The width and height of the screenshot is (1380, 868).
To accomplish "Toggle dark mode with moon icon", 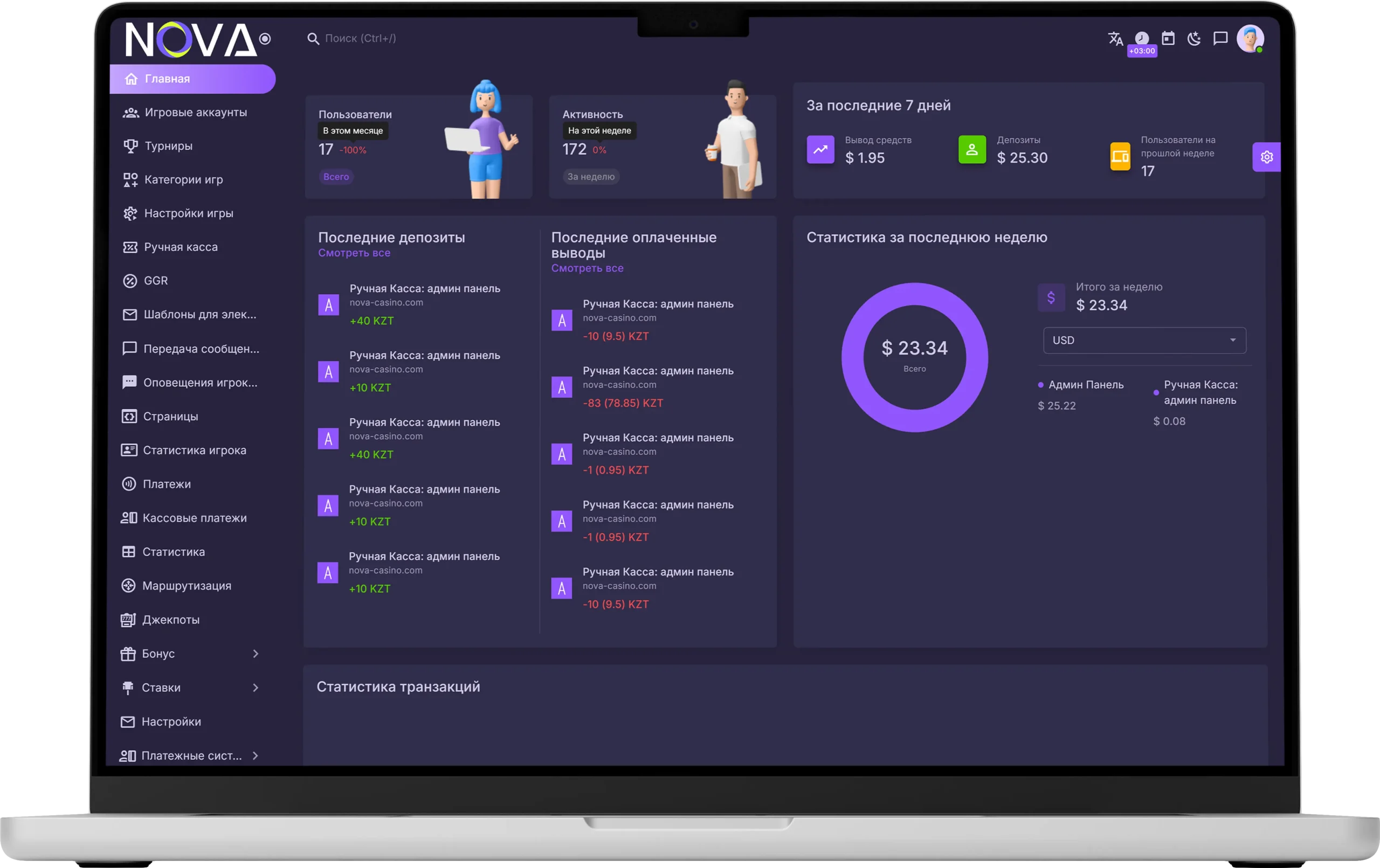I will [1193, 38].
